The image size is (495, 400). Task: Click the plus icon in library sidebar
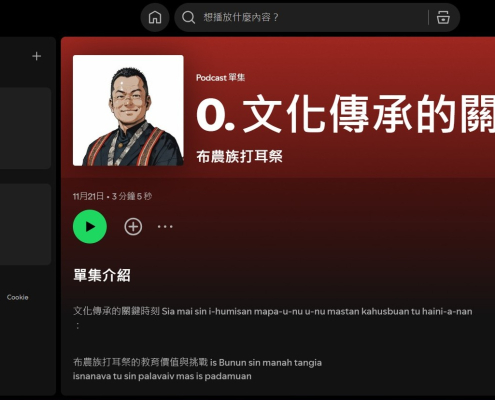point(36,56)
